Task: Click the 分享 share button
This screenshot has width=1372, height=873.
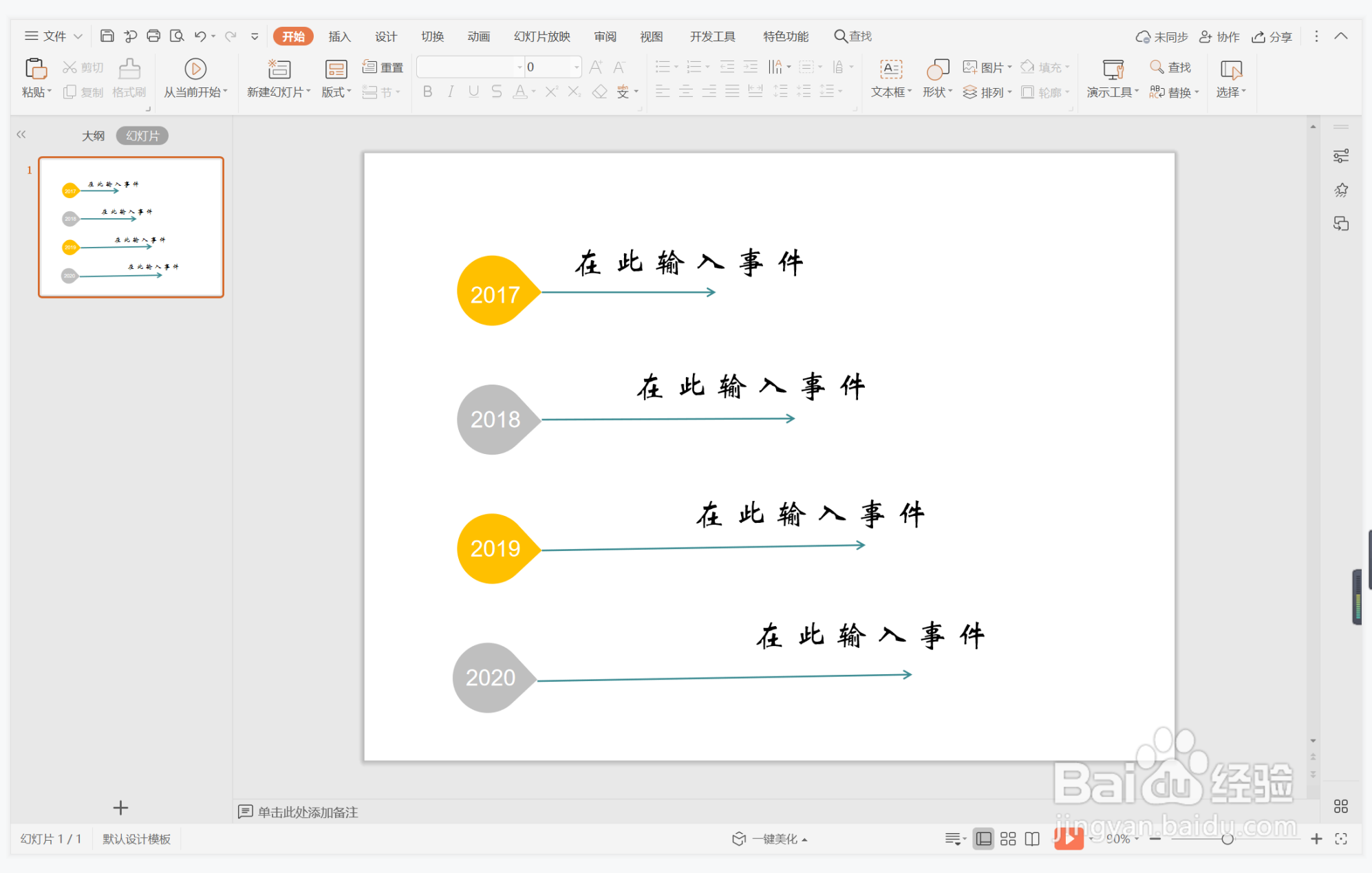Action: (x=1272, y=36)
